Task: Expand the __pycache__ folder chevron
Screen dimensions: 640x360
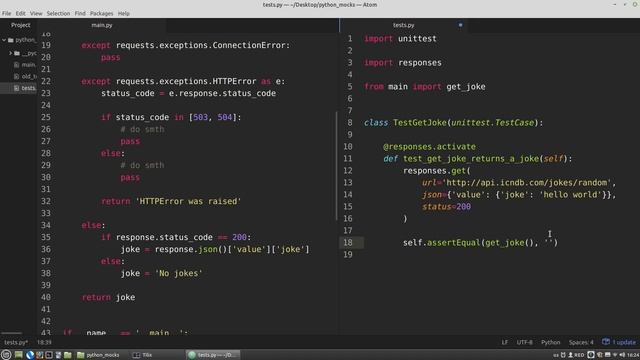Action: tap(11, 53)
